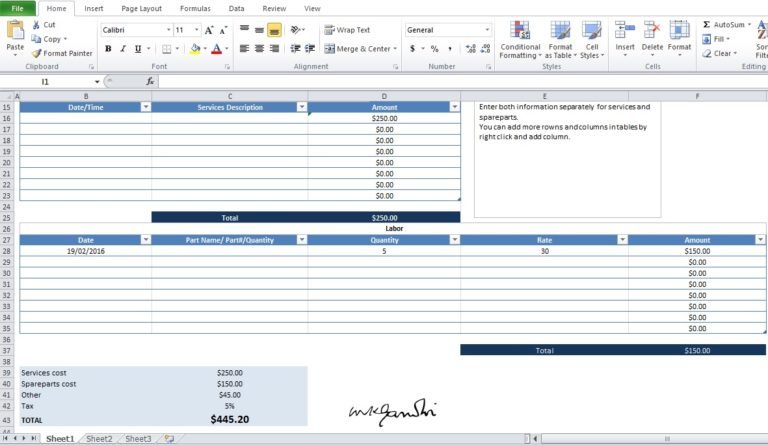The width and height of the screenshot is (768, 445).
Task: Click the insert function fx icon
Action: (150, 81)
